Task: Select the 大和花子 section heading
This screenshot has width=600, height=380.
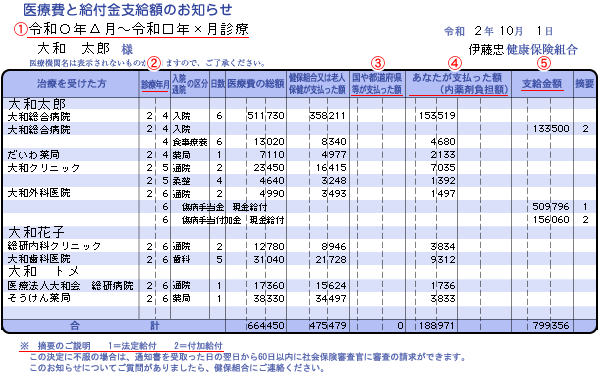Action: (36, 232)
